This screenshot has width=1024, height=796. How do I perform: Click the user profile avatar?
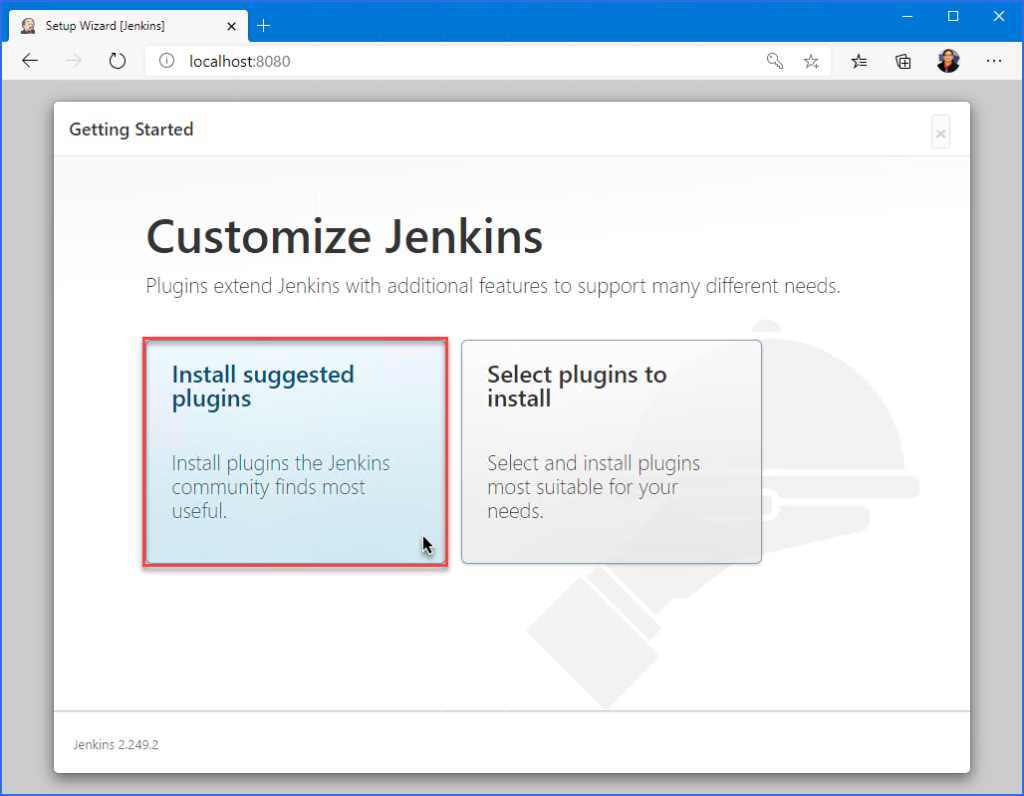[x=948, y=61]
